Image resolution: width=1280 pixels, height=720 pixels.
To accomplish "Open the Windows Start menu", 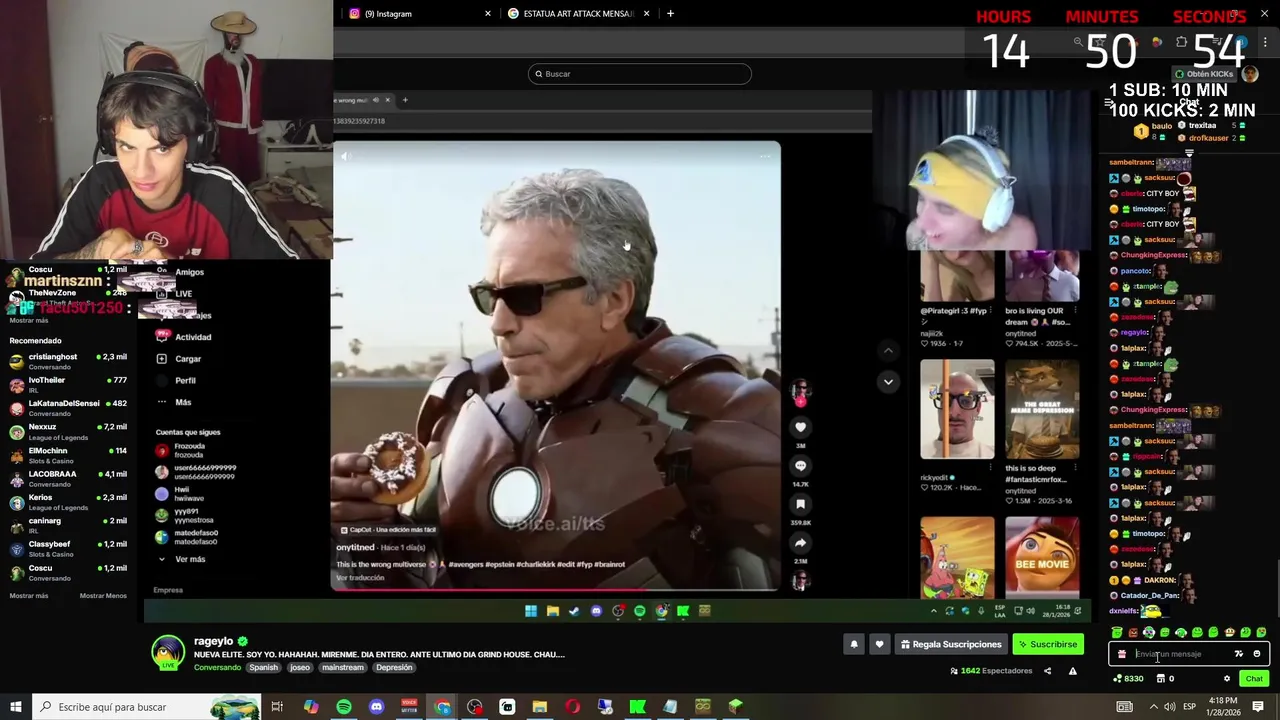I will 15,707.
